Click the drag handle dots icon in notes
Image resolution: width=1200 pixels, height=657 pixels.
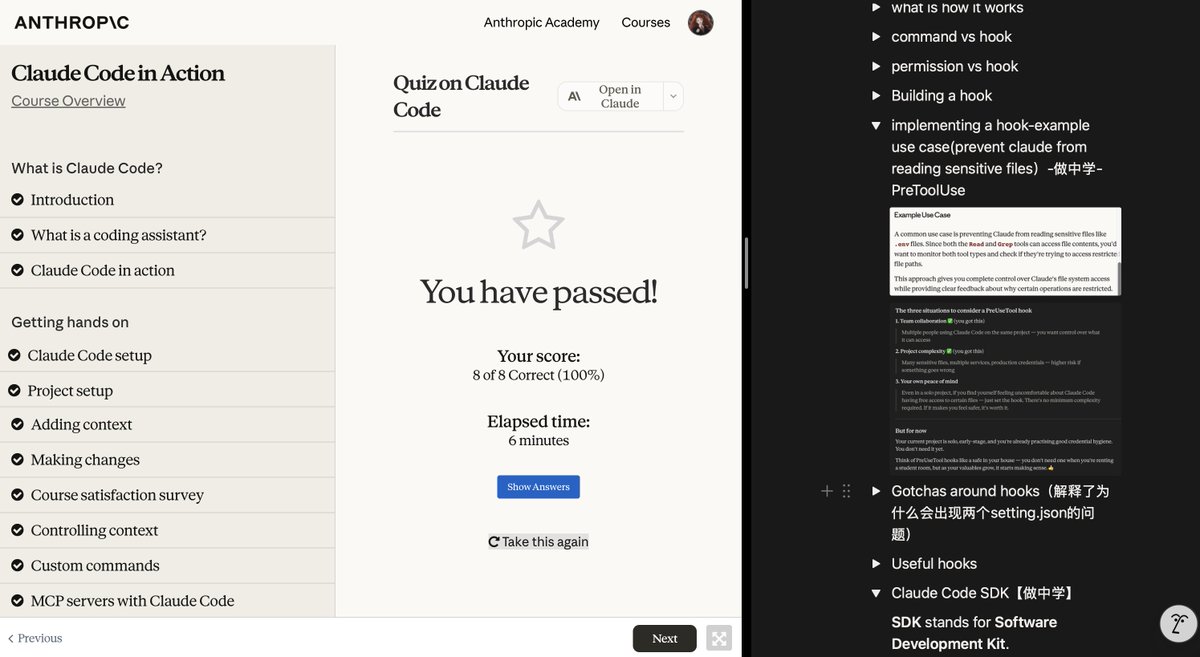click(847, 491)
